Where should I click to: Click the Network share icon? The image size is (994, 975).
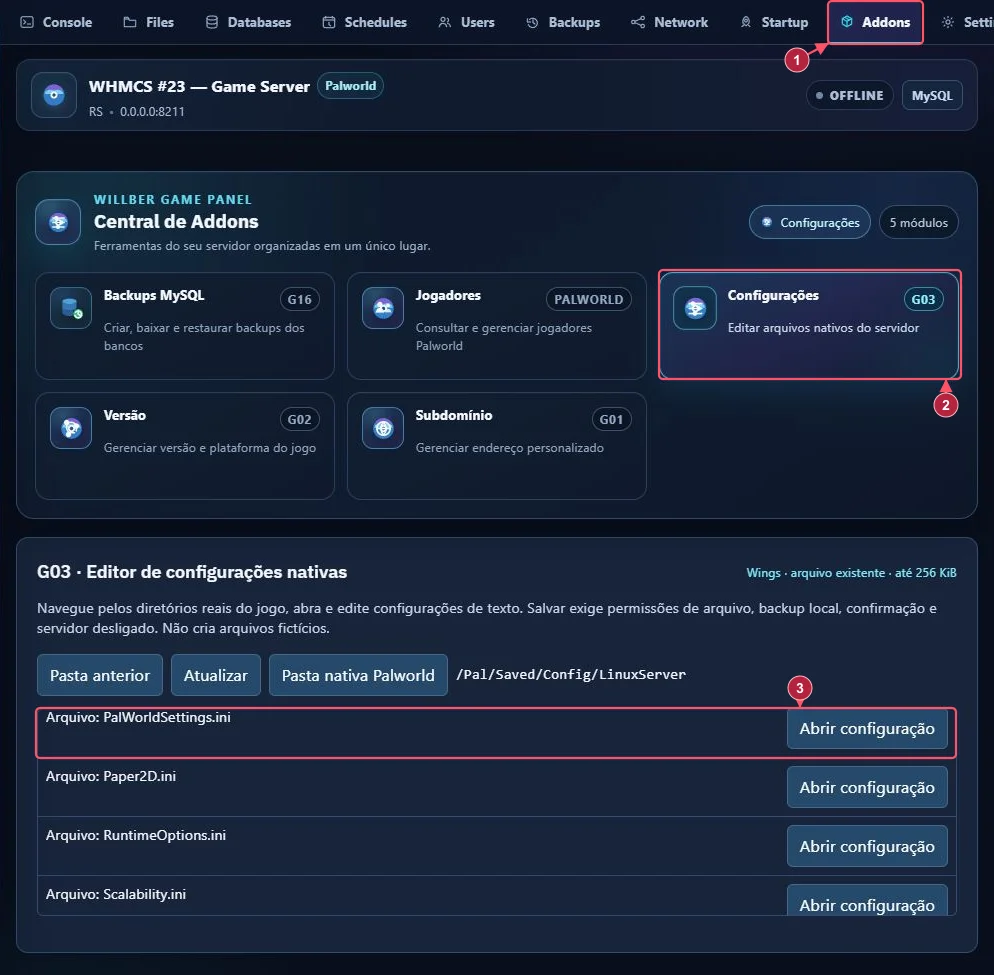click(638, 22)
